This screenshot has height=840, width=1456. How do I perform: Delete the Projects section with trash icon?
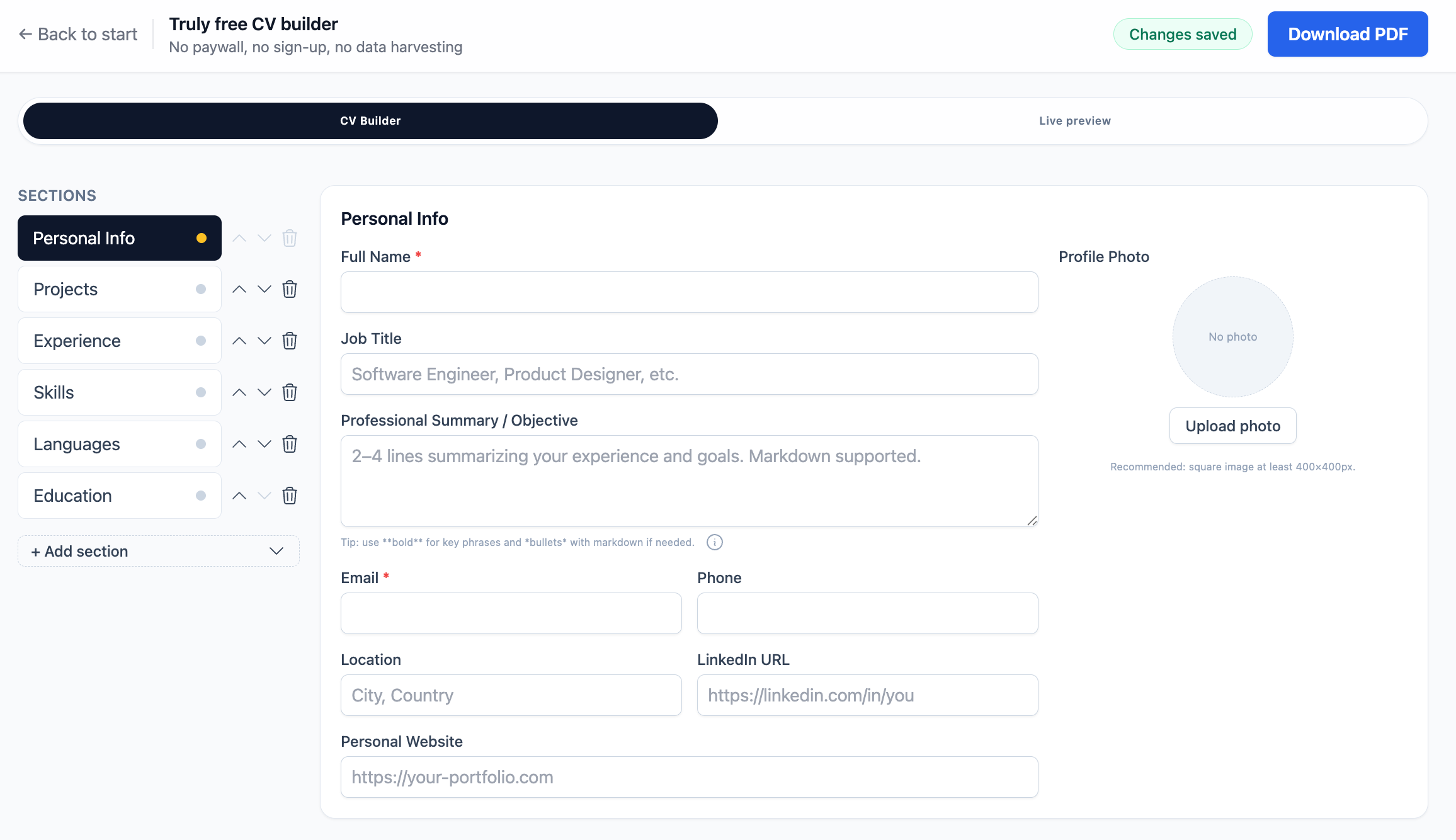point(290,289)
